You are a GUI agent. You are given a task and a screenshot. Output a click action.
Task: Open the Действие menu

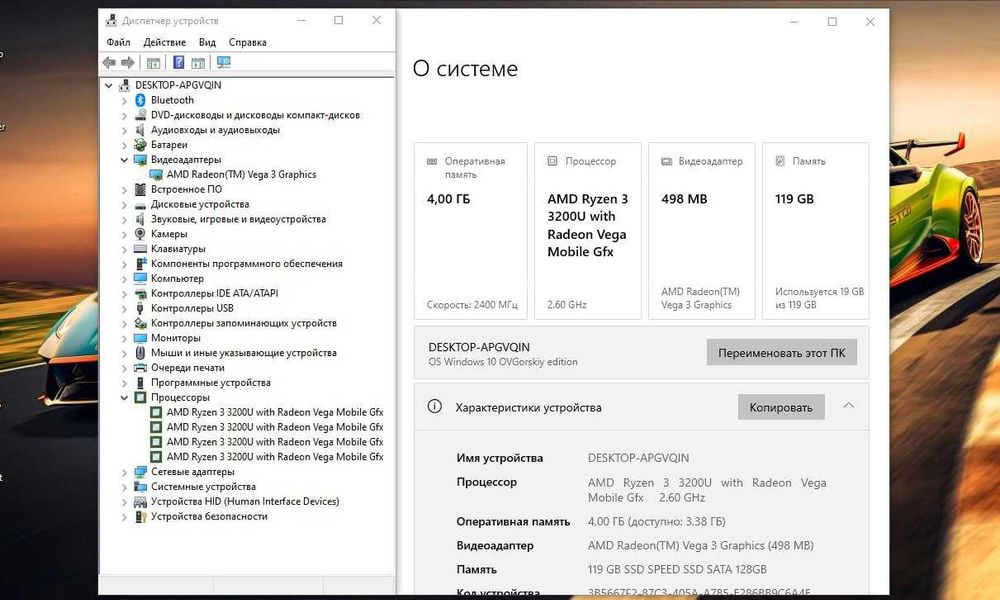(x=165, y=42)
